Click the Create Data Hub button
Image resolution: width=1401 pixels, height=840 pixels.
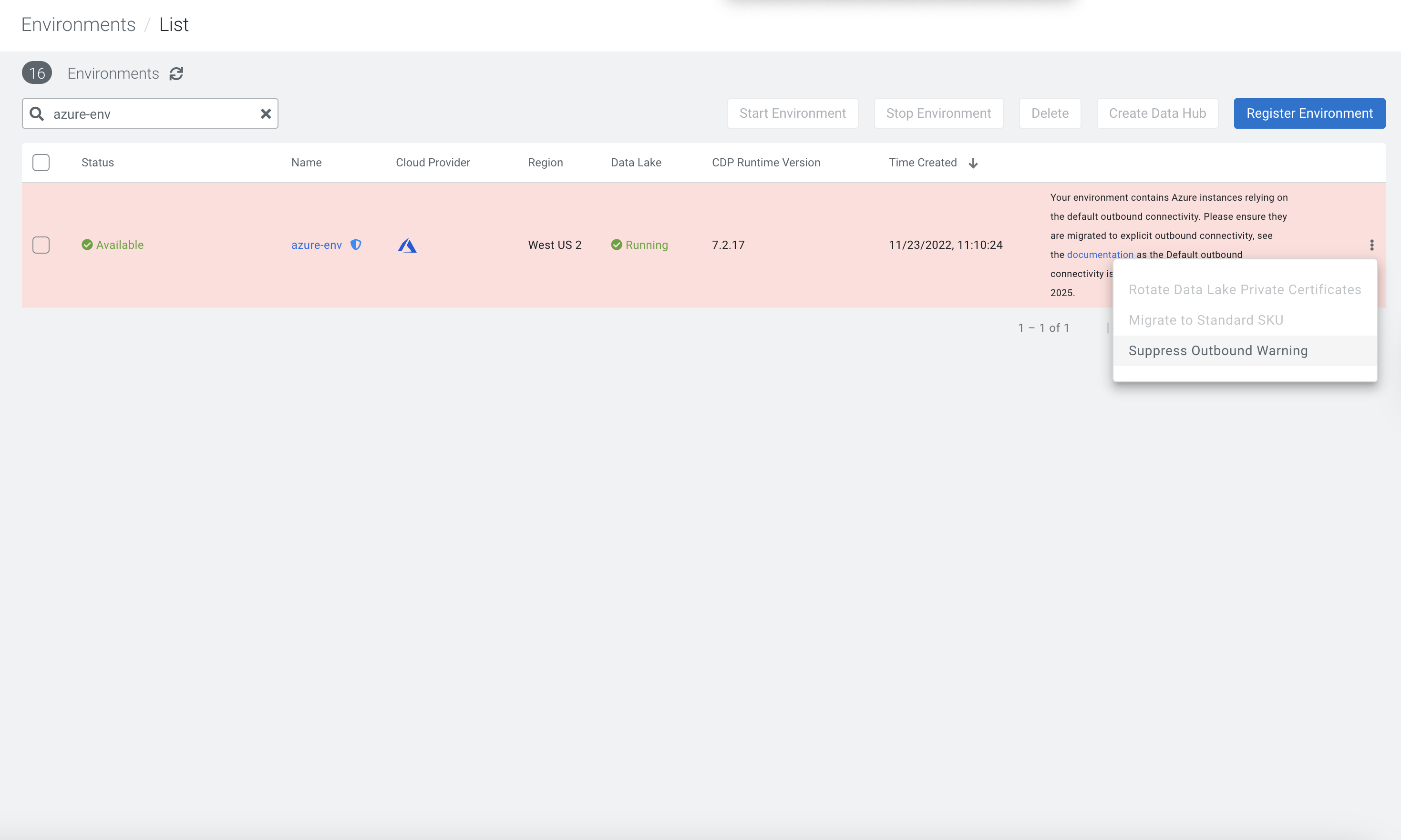(x=1157, y=113)
